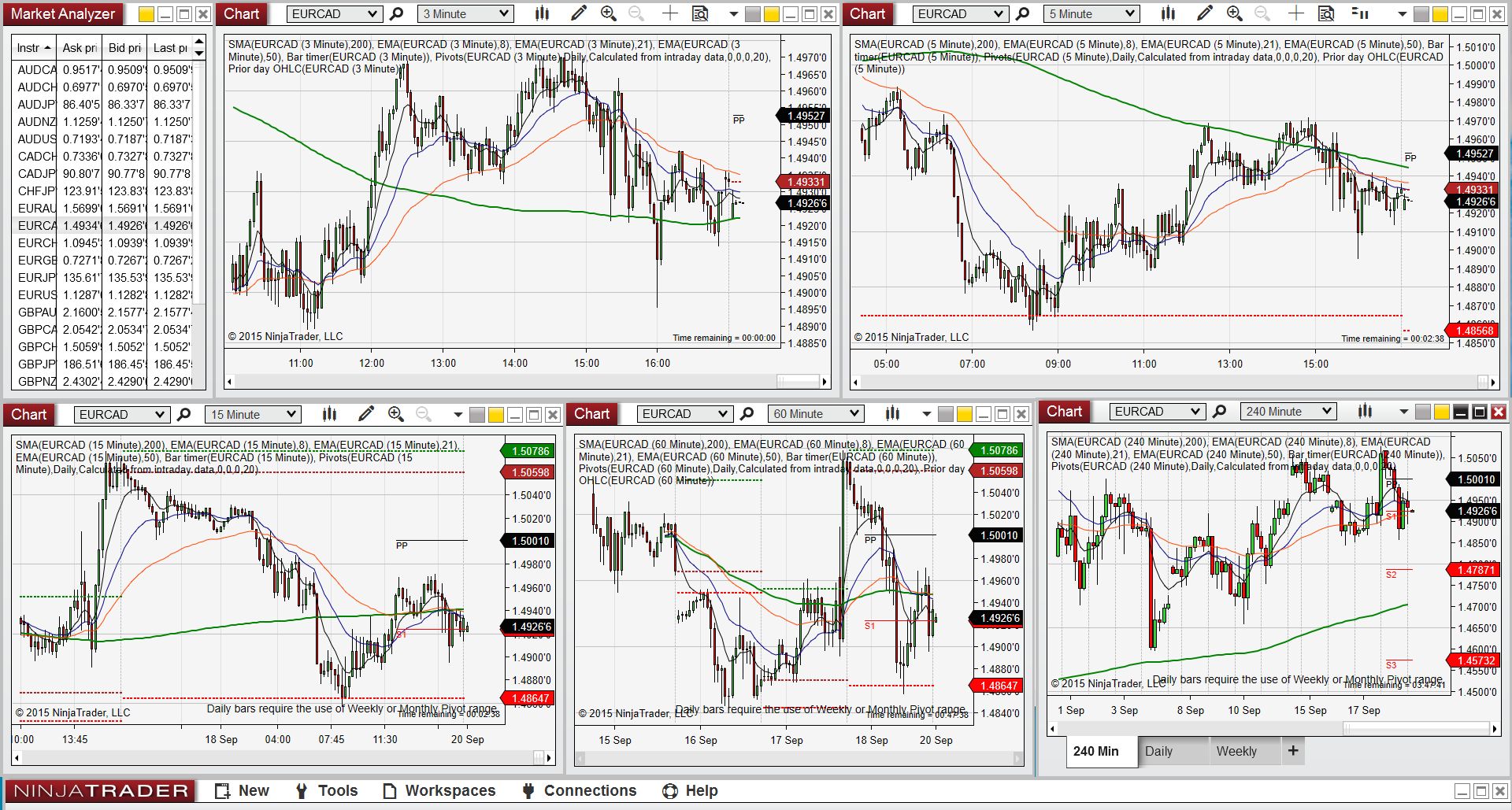Open the Connections menu

click(580, 791)
